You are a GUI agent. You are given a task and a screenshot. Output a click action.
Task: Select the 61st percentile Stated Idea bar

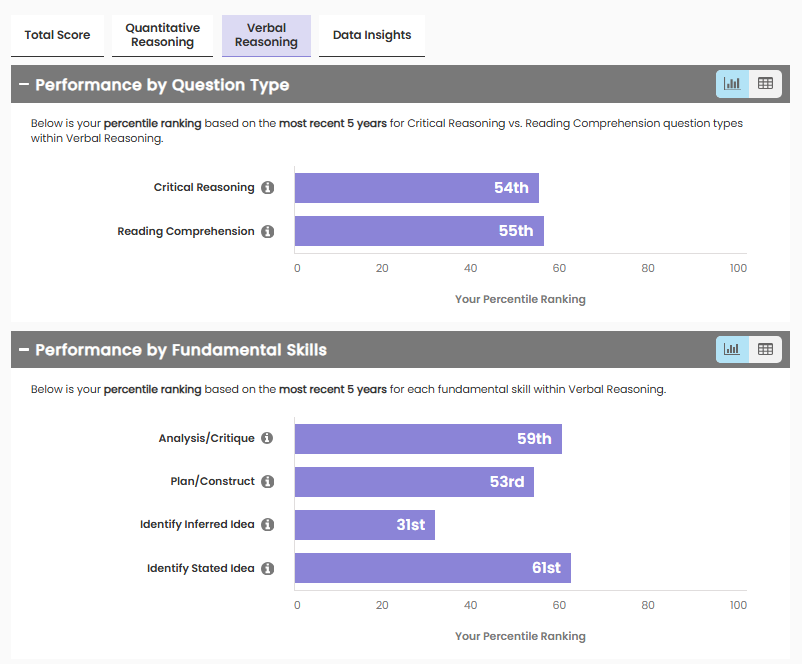pos(432,568)
